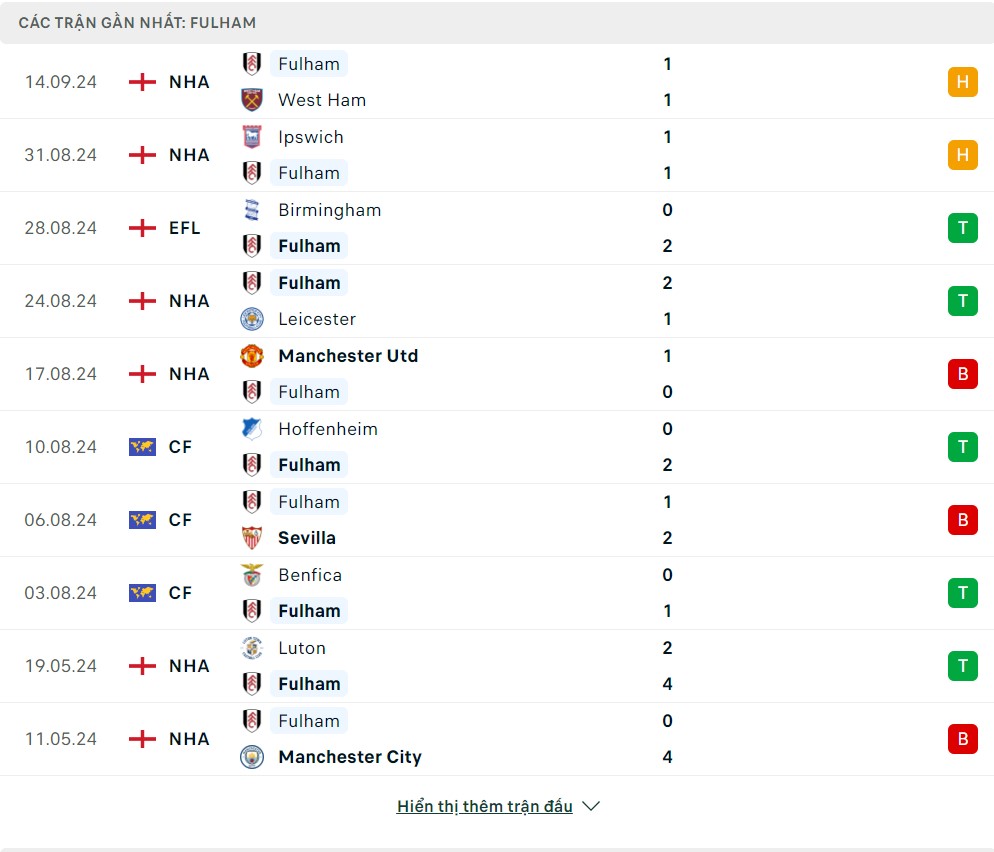
Task: Click the draw badge for the 14.09.24 match
Action: (962, 82)
